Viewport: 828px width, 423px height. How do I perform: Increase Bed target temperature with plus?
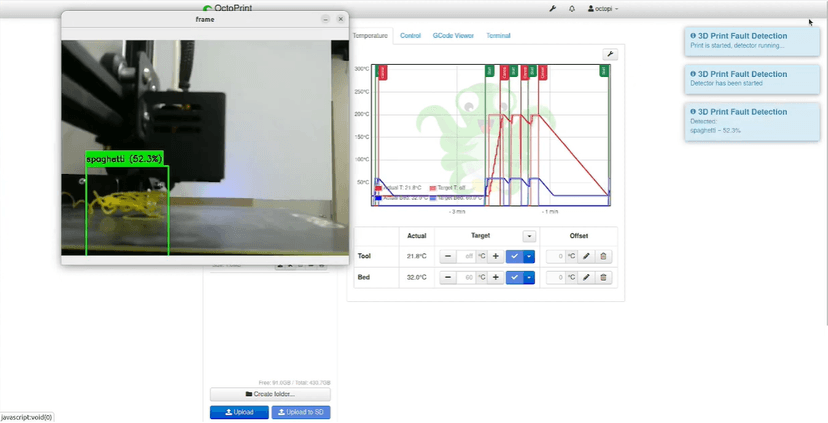pos(495,277)
